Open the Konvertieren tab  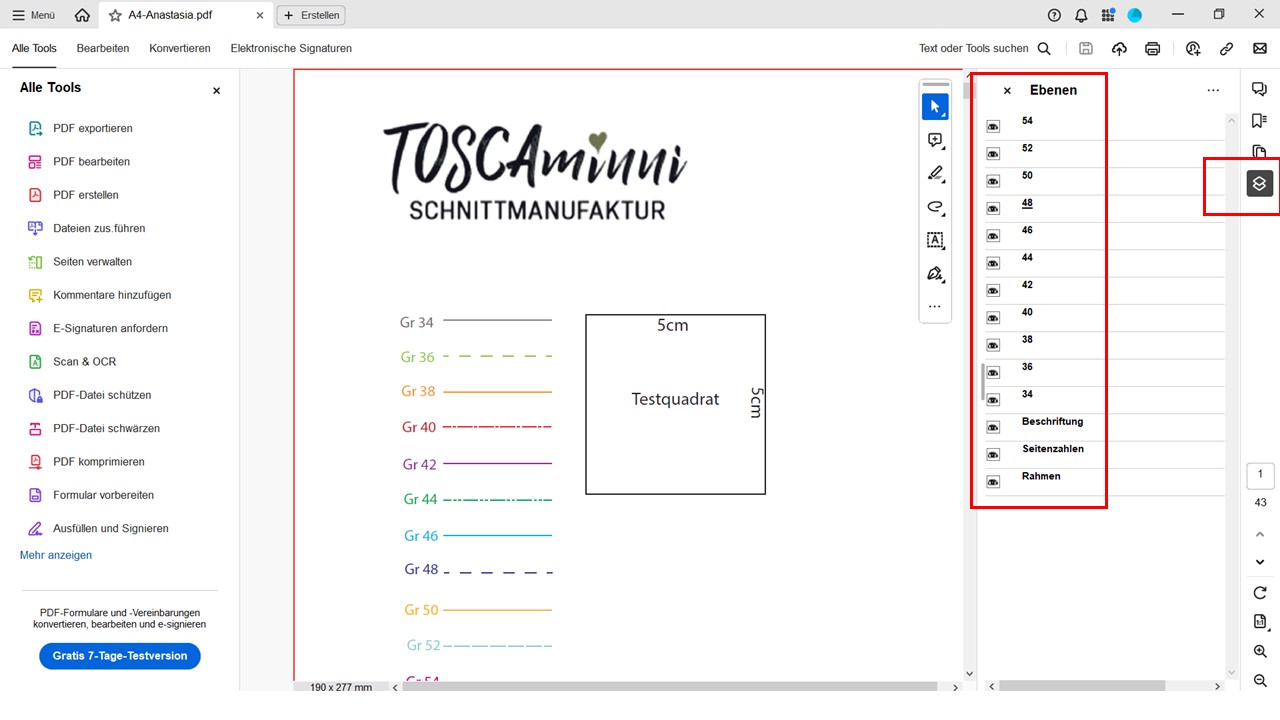point(180,48)
